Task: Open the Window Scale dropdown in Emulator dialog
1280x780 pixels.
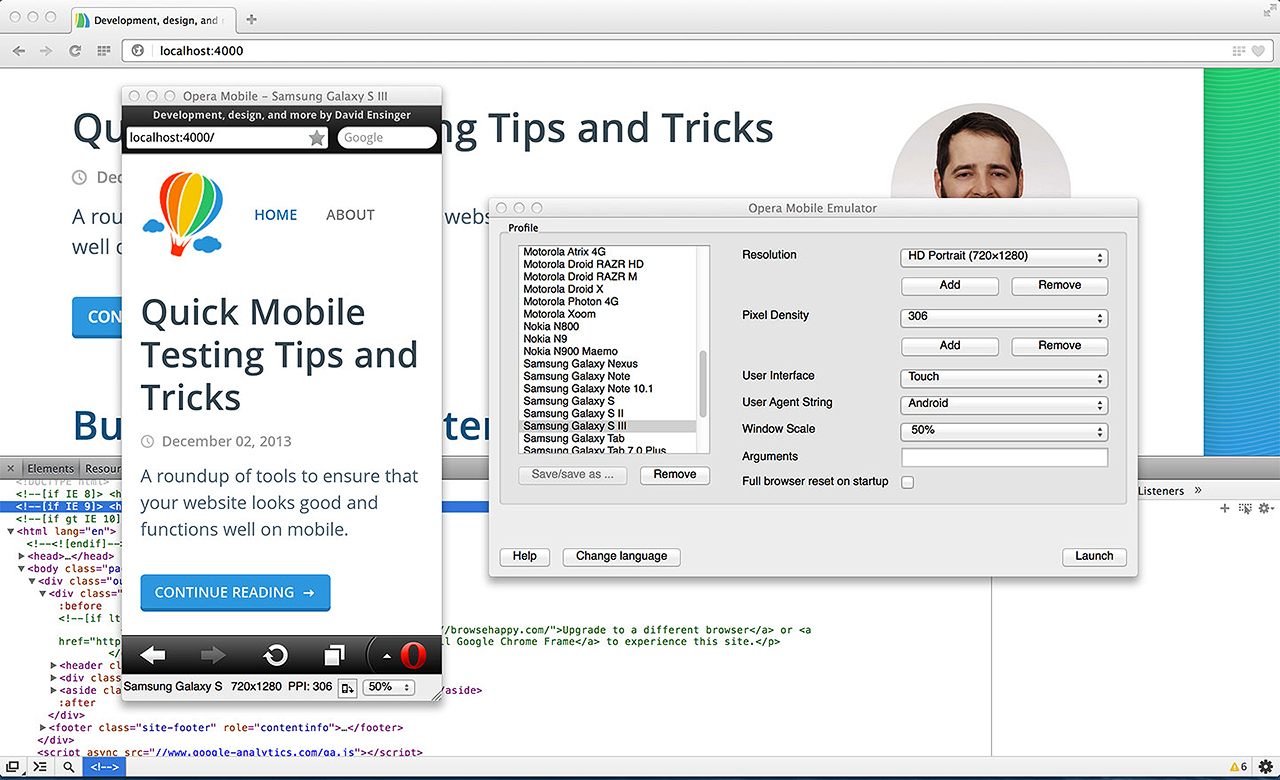Action: pyautogui.click(x=1004, y=430)
